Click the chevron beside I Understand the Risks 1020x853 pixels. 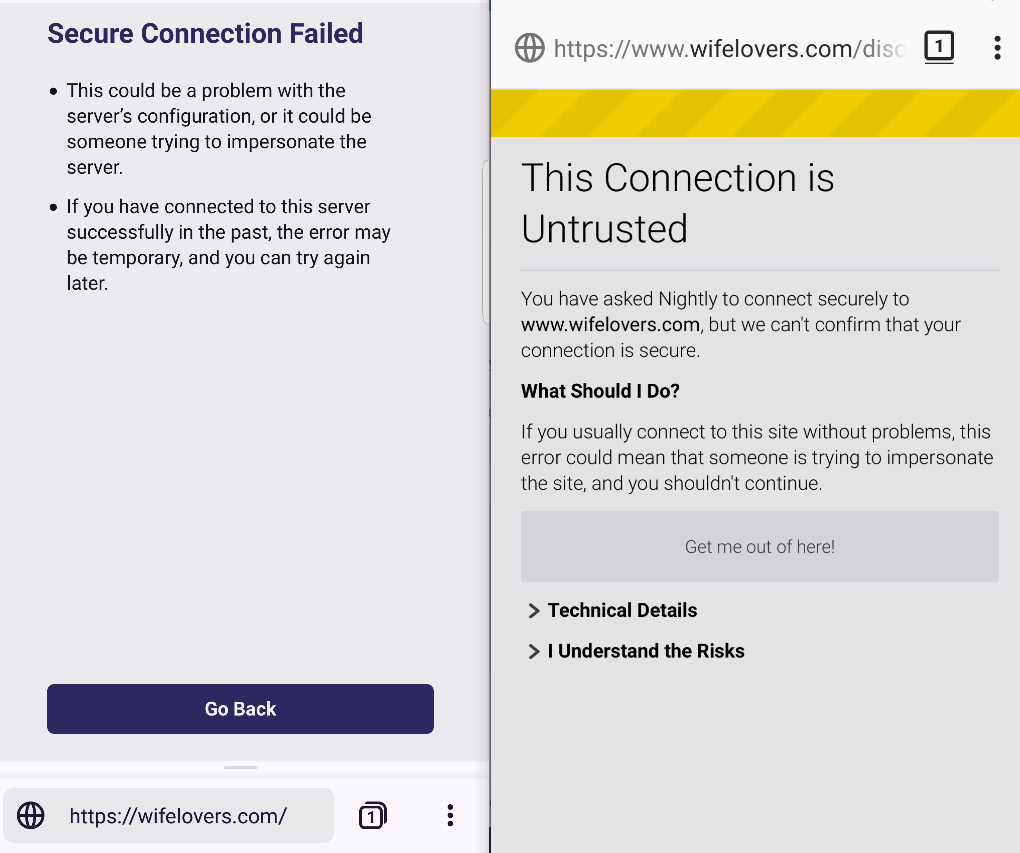[x=533, y=651]
